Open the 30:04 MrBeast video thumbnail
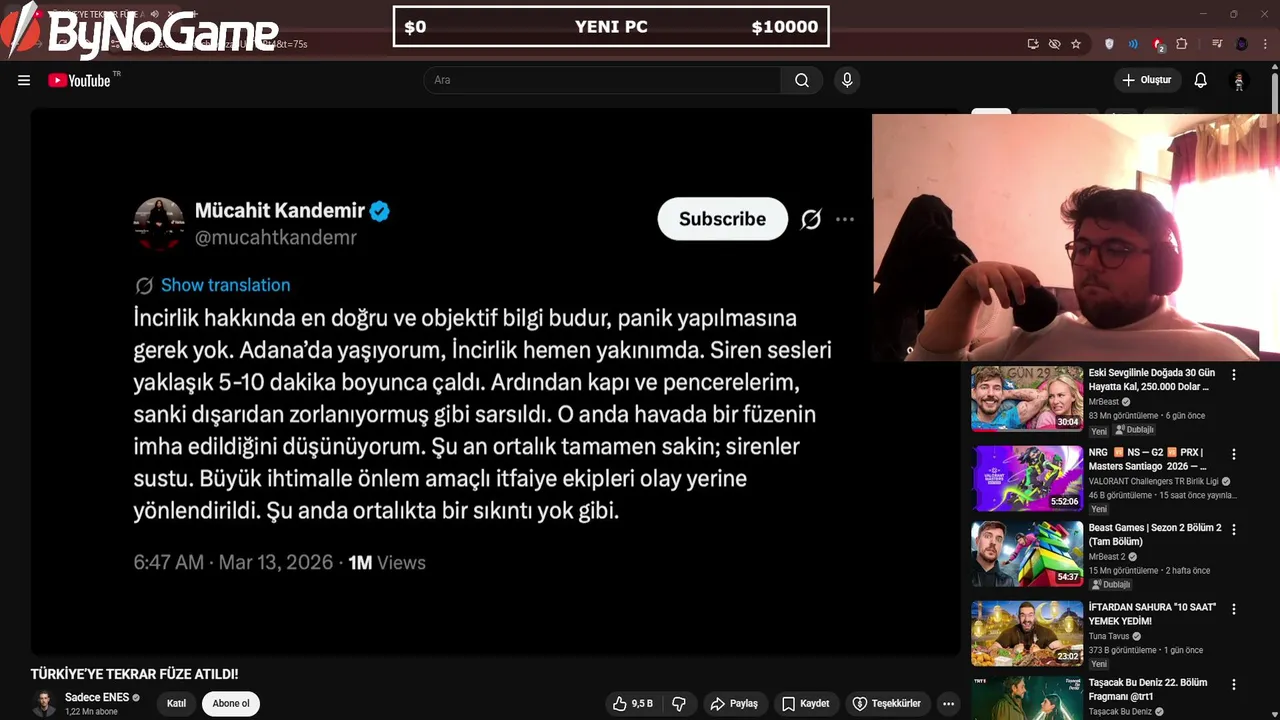The height and width of the screenshot is (720, 1280). pos(1027,398)
